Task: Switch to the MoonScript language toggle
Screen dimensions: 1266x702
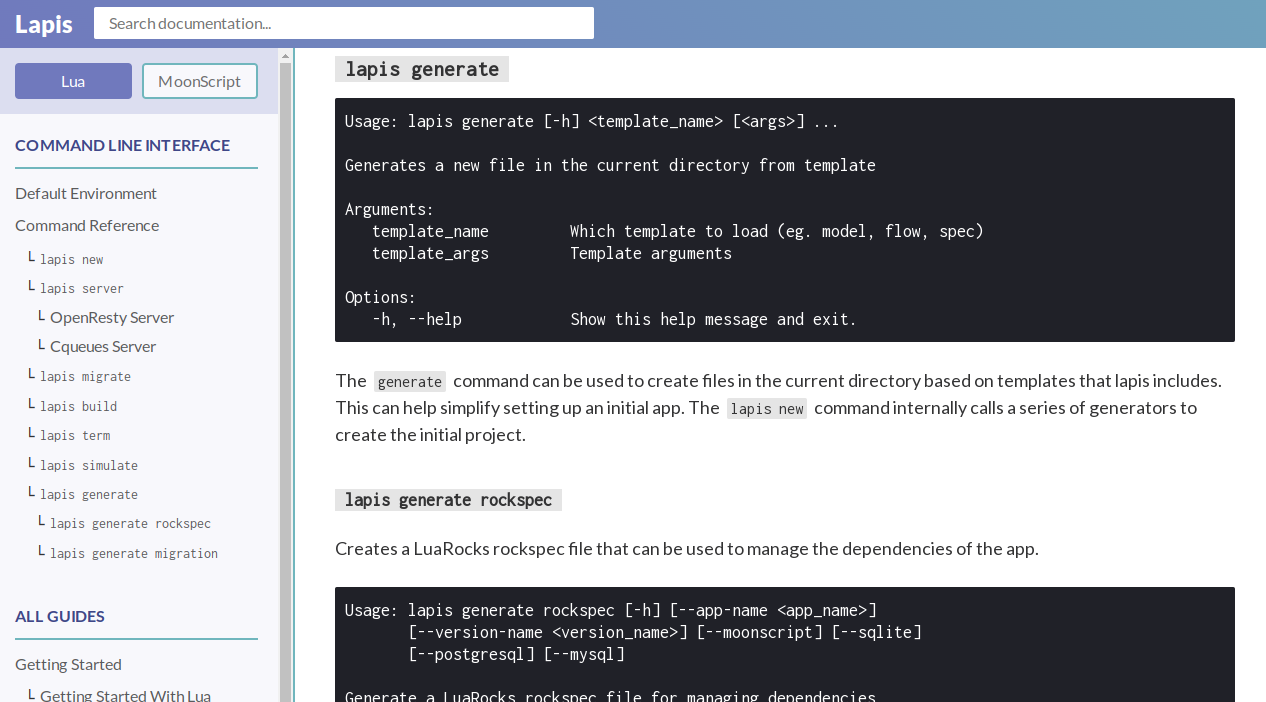Action: click(x=199, y=81)
